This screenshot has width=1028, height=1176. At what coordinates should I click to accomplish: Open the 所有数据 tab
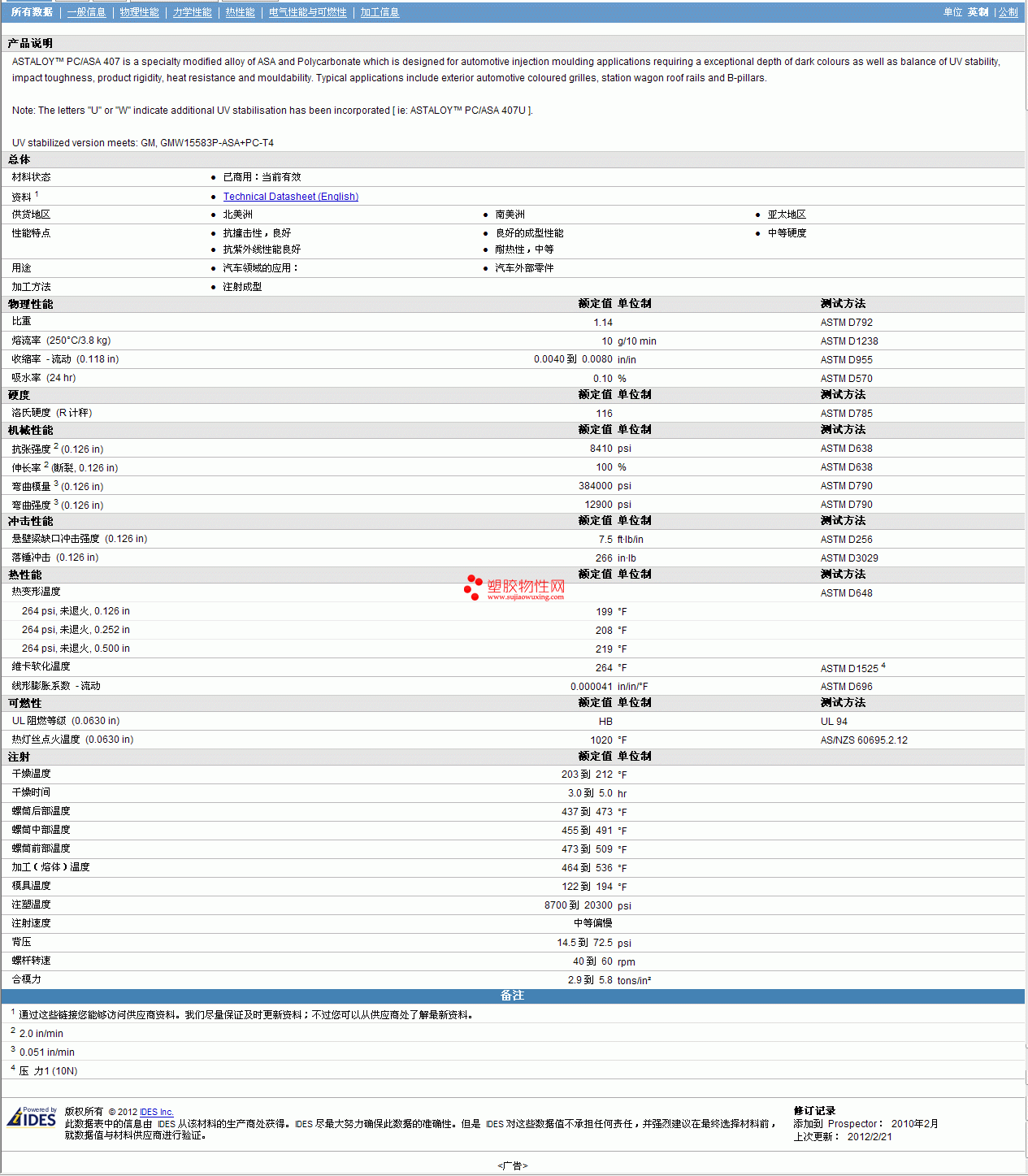coord(32,12)
